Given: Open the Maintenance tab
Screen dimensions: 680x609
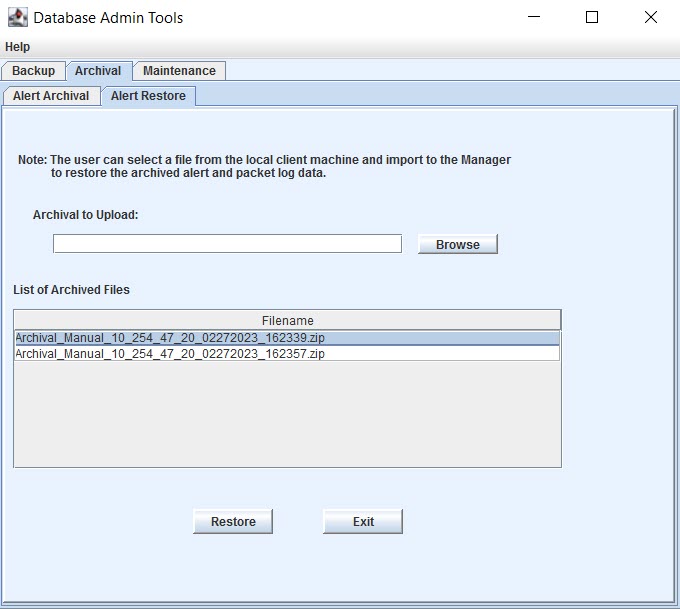Looking at the screenshot, I should pyautogui.click(x=179, y=71).
